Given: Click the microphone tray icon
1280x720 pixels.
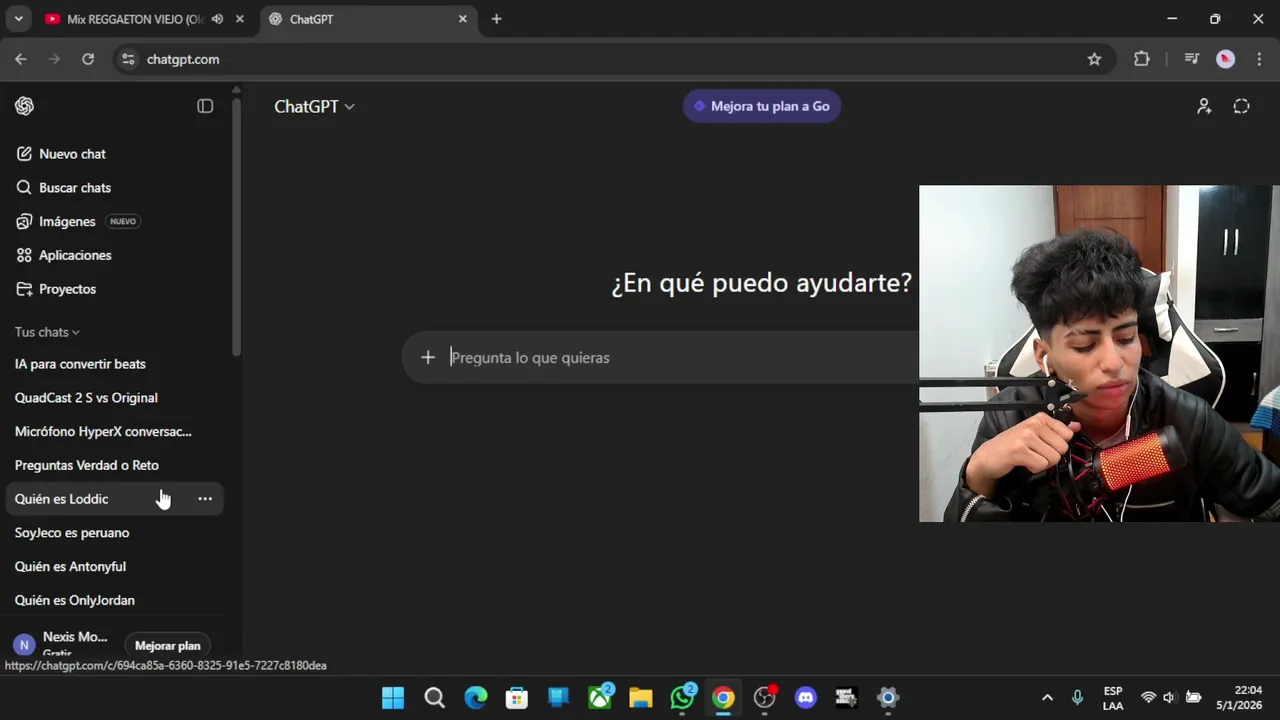Looking at the screenshot, I should click(1078, 698).
